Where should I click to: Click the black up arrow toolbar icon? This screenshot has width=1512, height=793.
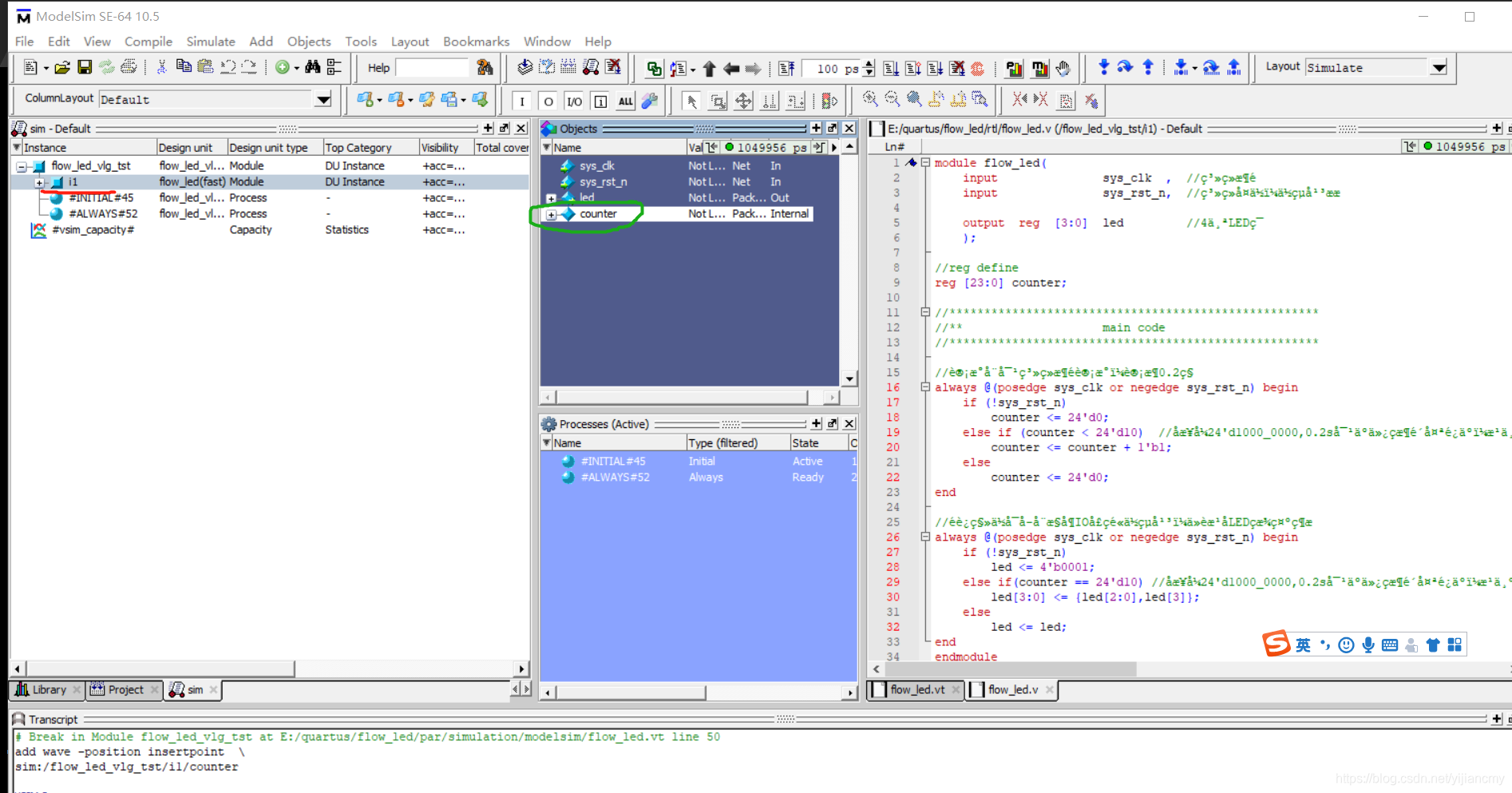[709, 69]
